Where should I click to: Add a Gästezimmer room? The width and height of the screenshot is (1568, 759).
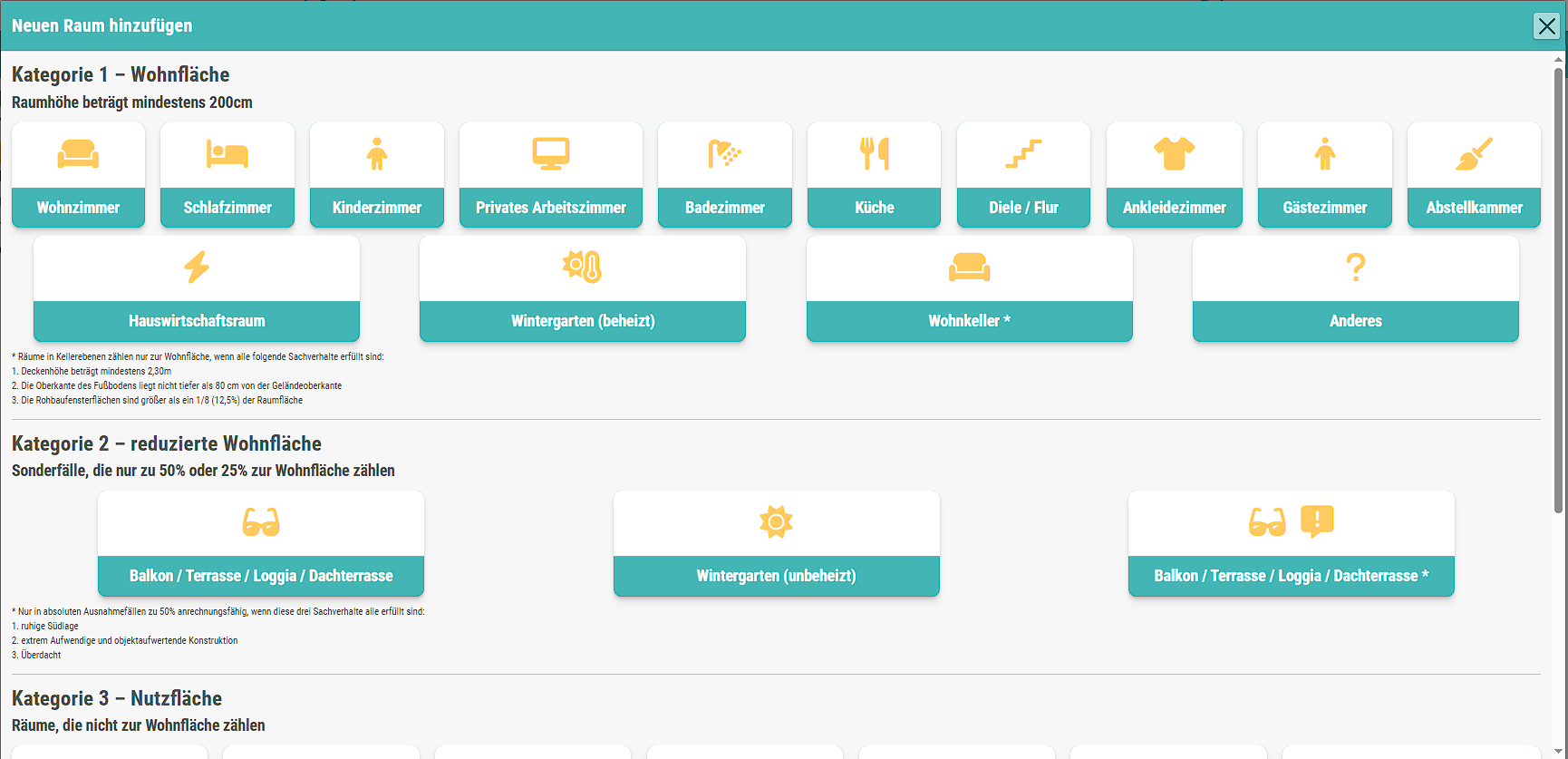(x=1324, y=208)
